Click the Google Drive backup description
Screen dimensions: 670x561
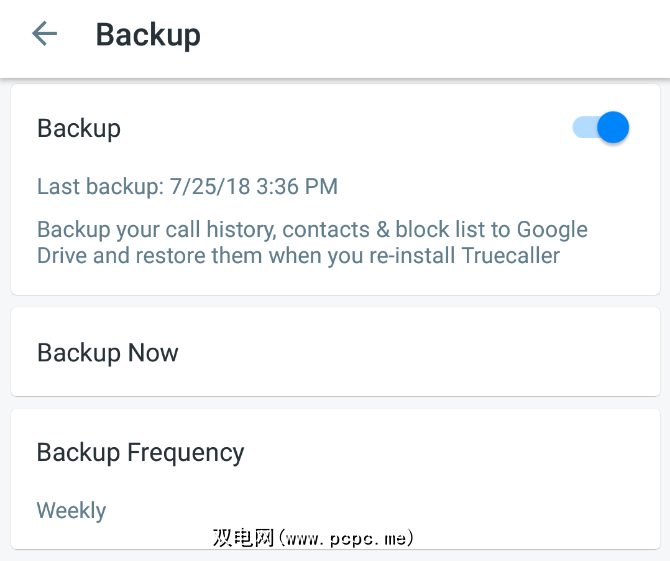[x=312, y=242]
